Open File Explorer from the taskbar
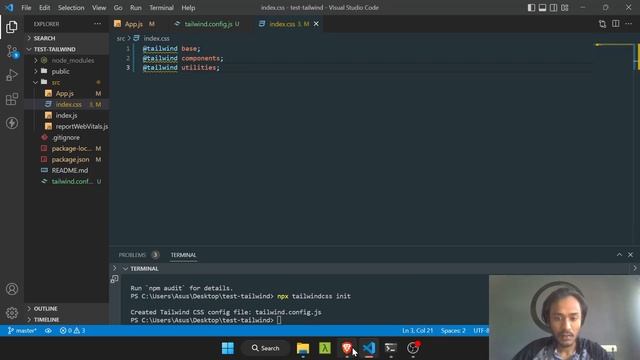 coord(303,348)
